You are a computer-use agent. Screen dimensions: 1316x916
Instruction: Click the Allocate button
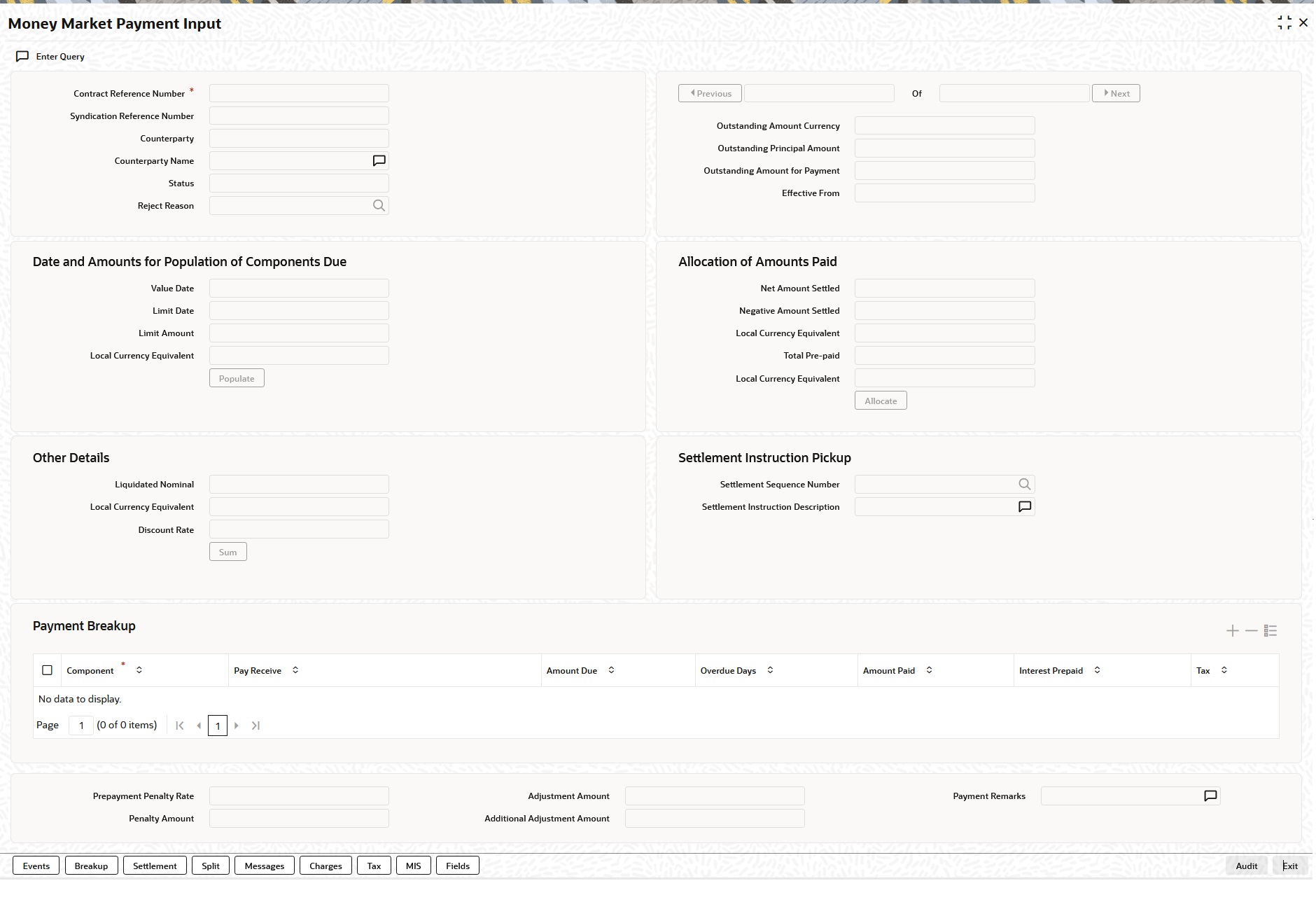tap(881, 401)
